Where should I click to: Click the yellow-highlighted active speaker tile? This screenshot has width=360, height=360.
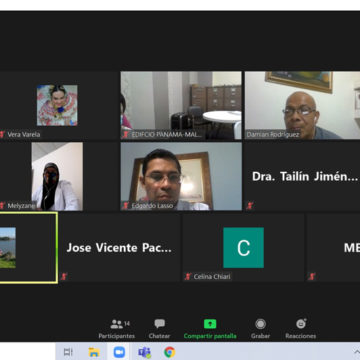tap(28, 248)
